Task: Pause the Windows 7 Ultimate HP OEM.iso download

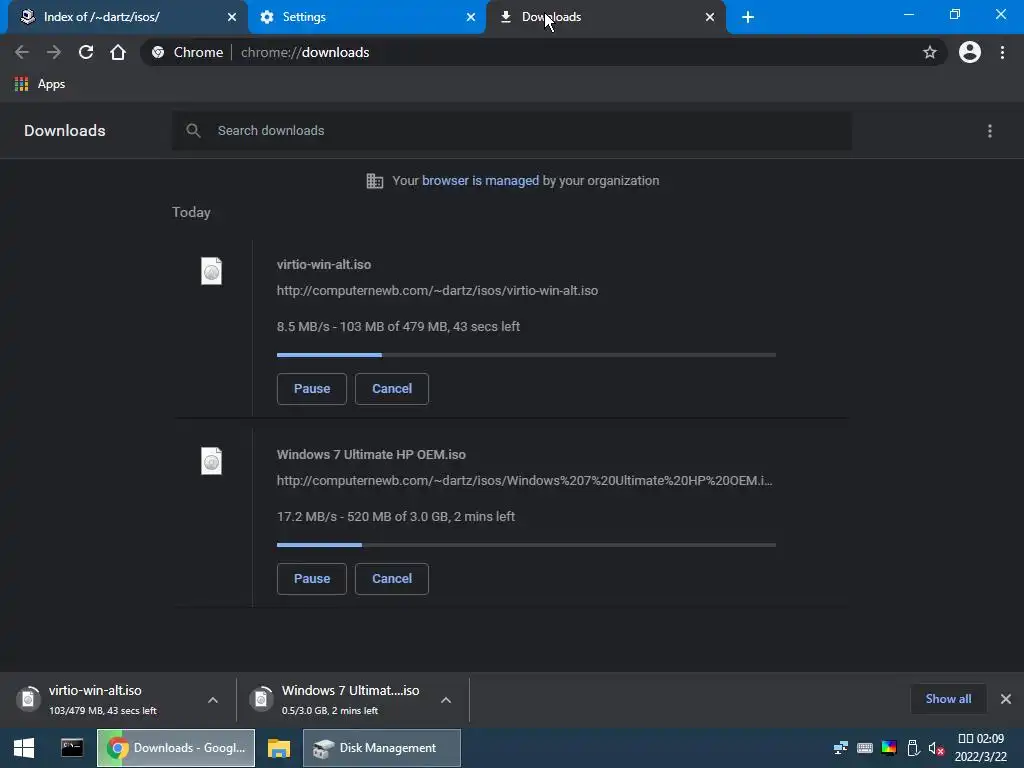Action: click(x=312, y=579)
